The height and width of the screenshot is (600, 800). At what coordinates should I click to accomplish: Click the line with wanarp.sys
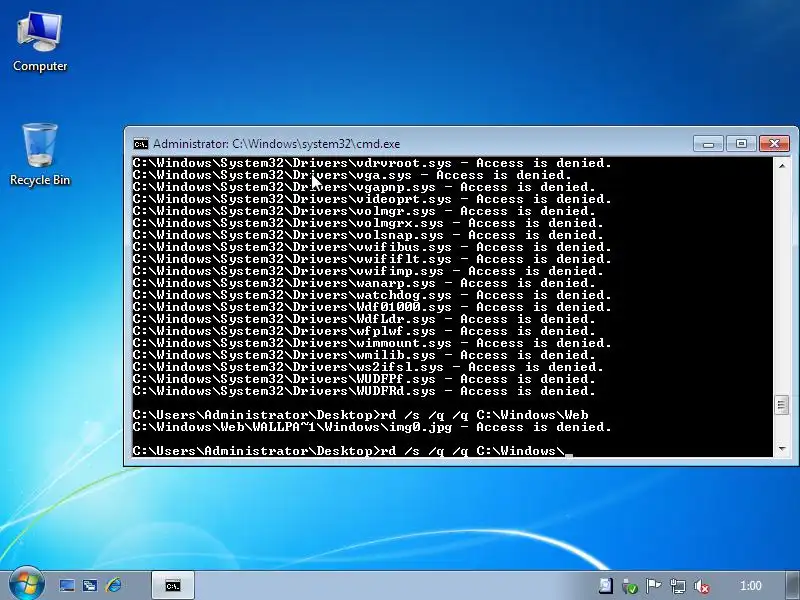tap(364, 283)
